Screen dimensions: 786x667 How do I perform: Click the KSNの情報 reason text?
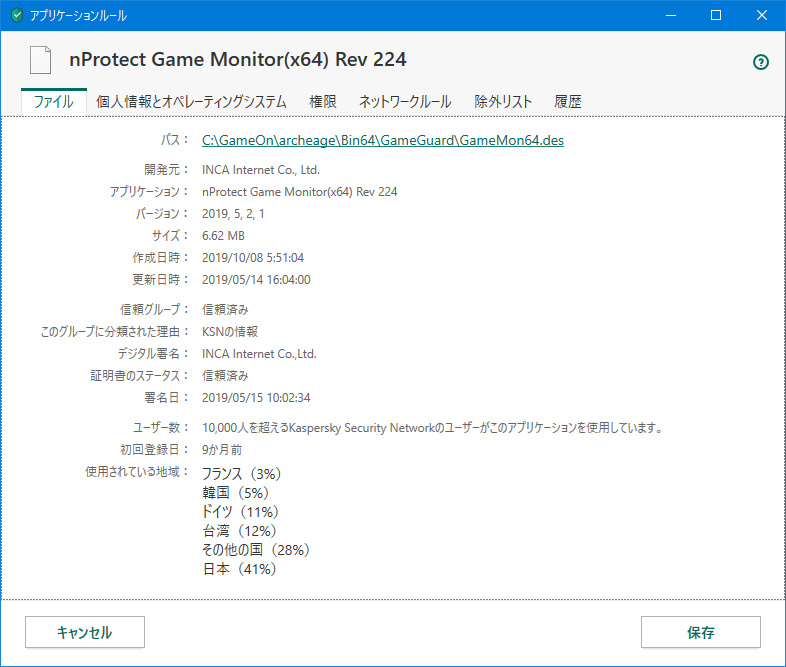coord(230,332)
